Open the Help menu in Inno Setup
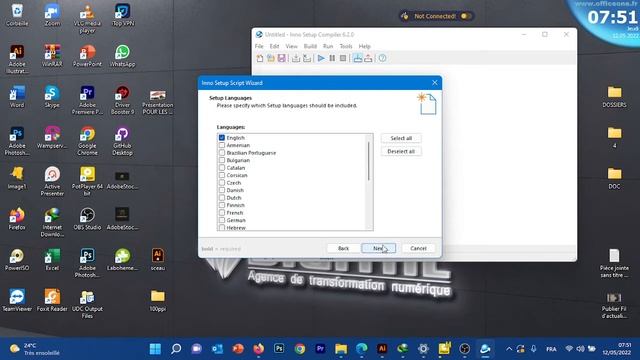 [364, 46]
